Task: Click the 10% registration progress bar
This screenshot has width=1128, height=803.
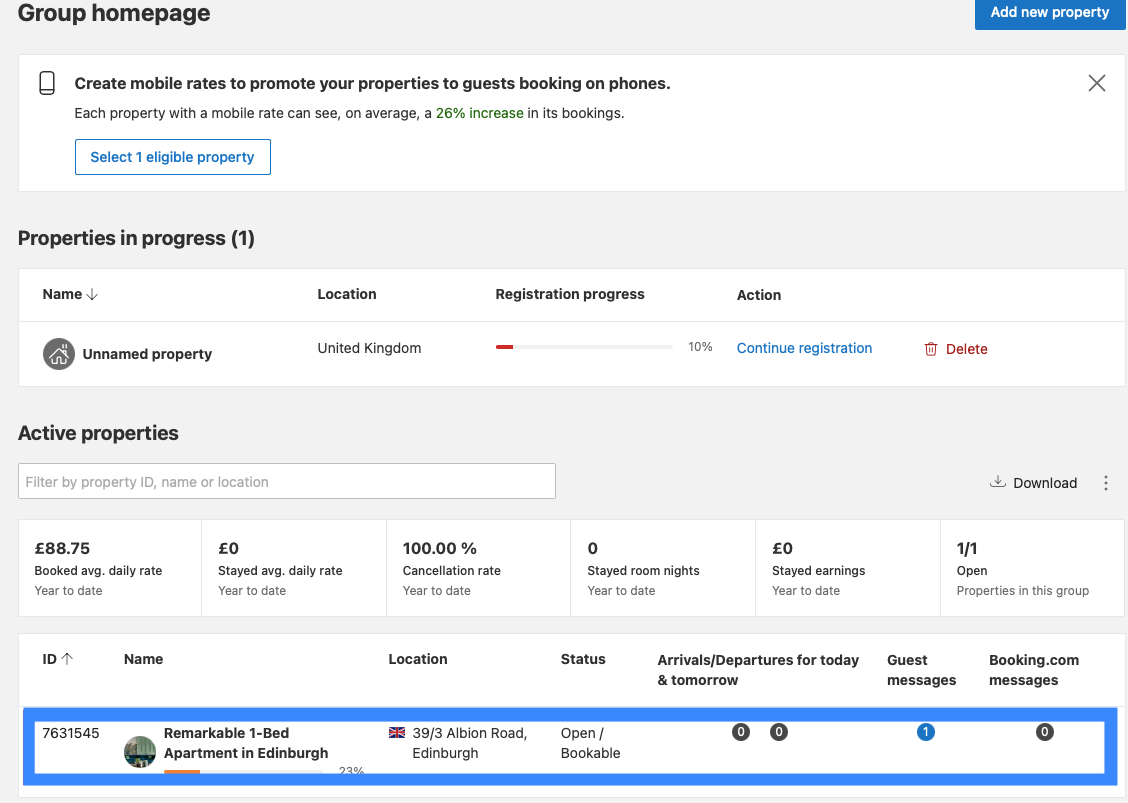Action: click(x=583, y=345)
